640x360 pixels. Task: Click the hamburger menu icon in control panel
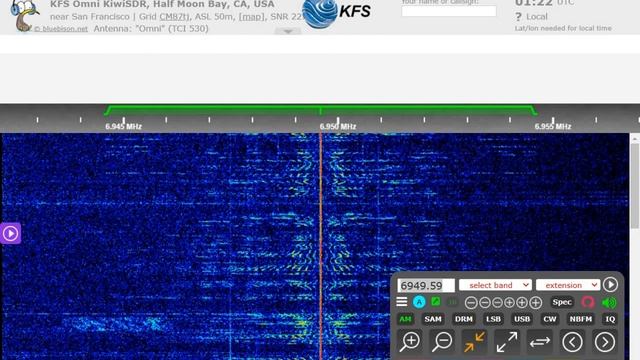402,302
